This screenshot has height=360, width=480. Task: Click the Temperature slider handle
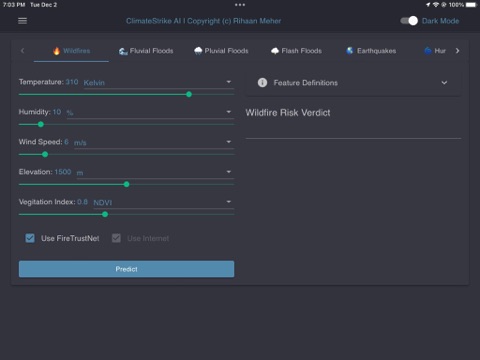pos(189,94)
